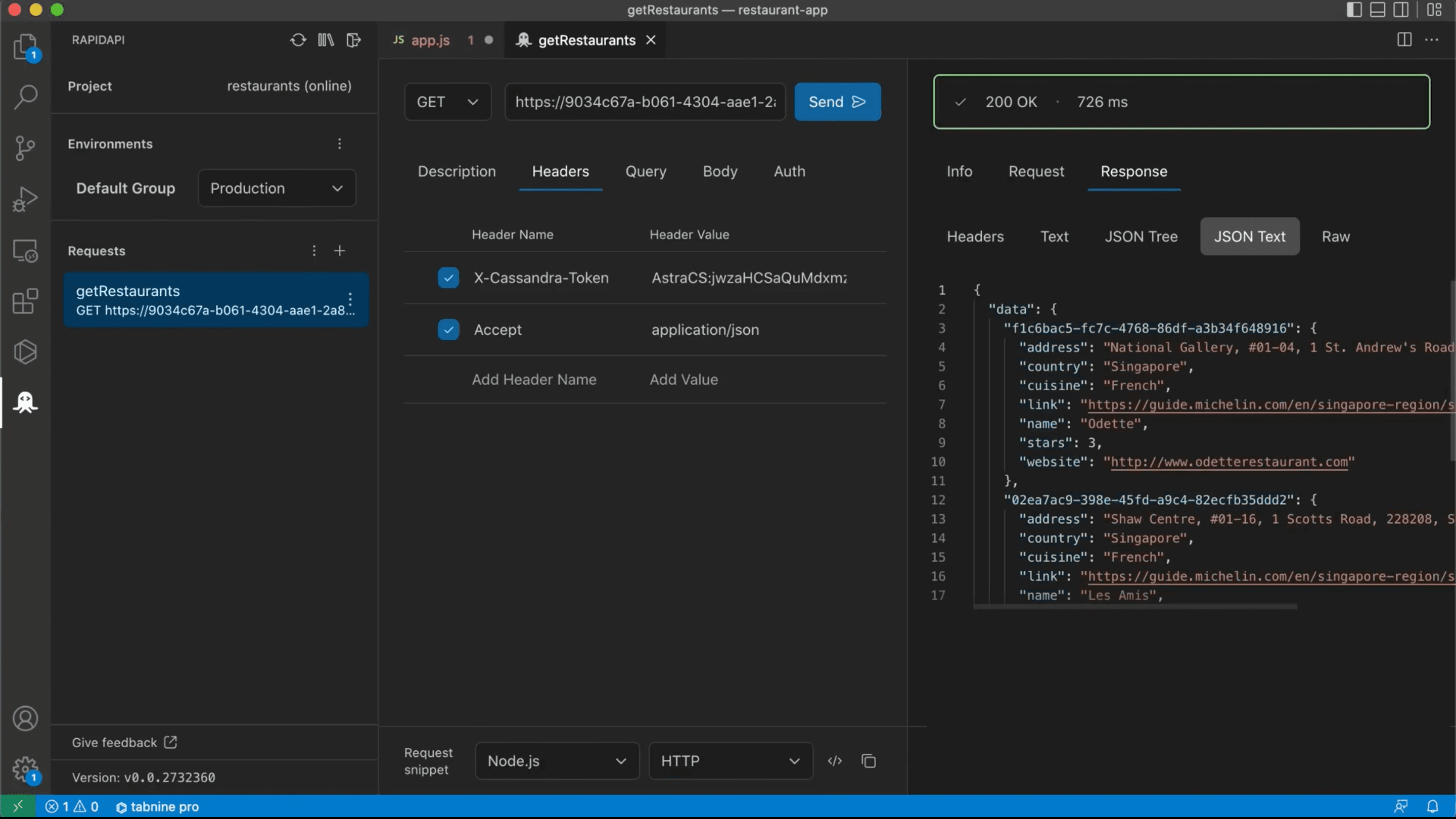Select the Response tab
This screenshot has width=1456, height=819.
tap(1134, 171)
